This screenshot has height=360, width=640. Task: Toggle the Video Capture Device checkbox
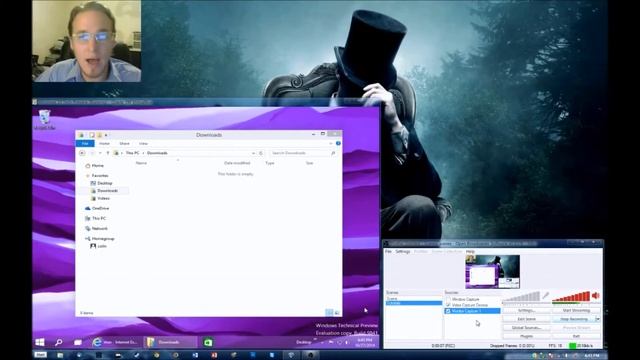(x=448, y=305)
